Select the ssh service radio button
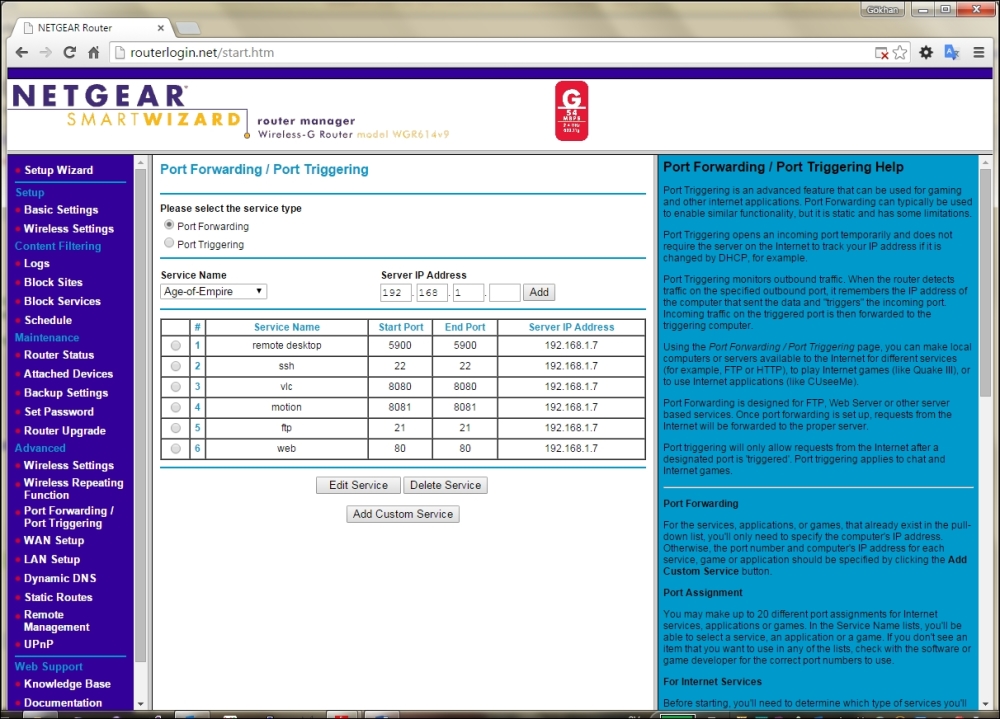 pyautogui.click(x=175, y=366)
